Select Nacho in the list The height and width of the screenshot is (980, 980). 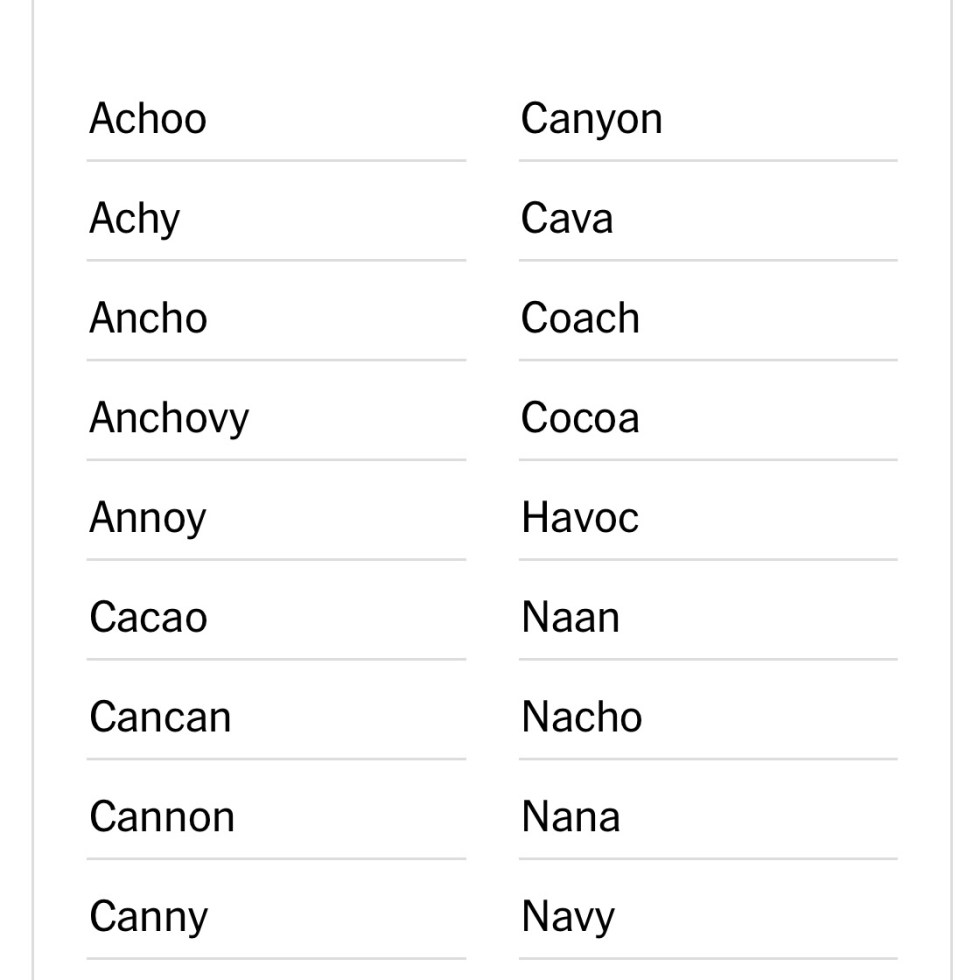tap(581, 717)
